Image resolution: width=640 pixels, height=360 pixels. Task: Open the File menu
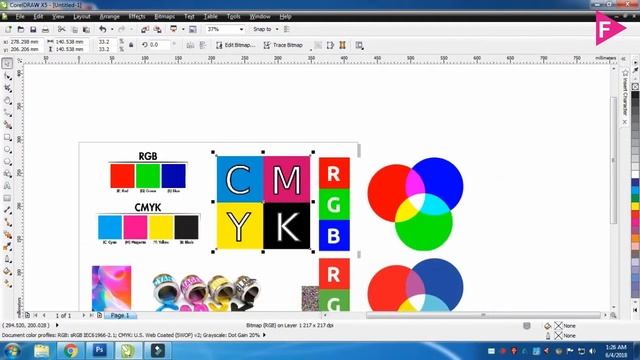20,16
